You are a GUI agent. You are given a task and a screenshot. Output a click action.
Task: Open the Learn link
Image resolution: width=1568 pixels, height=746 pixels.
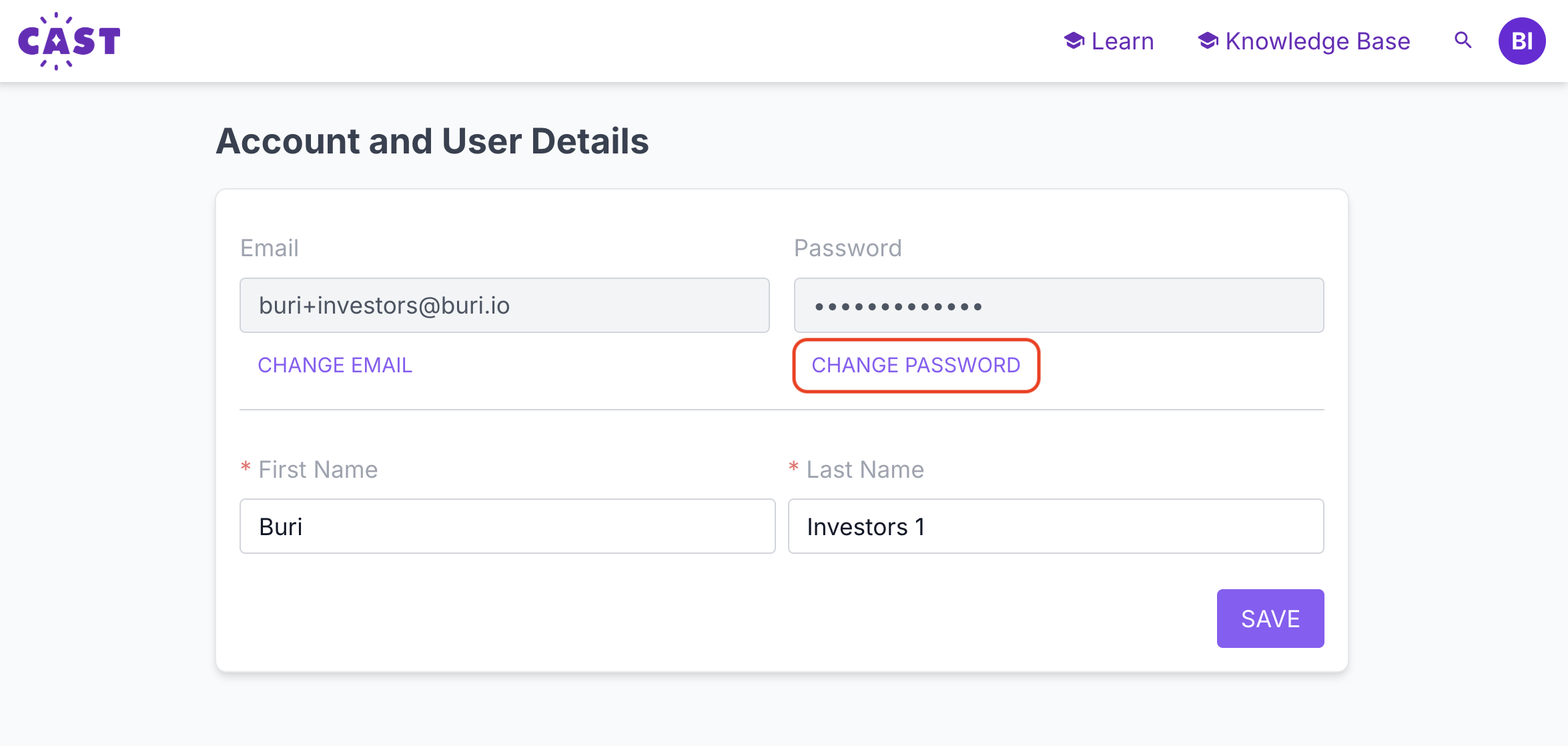pos(1122,41)
